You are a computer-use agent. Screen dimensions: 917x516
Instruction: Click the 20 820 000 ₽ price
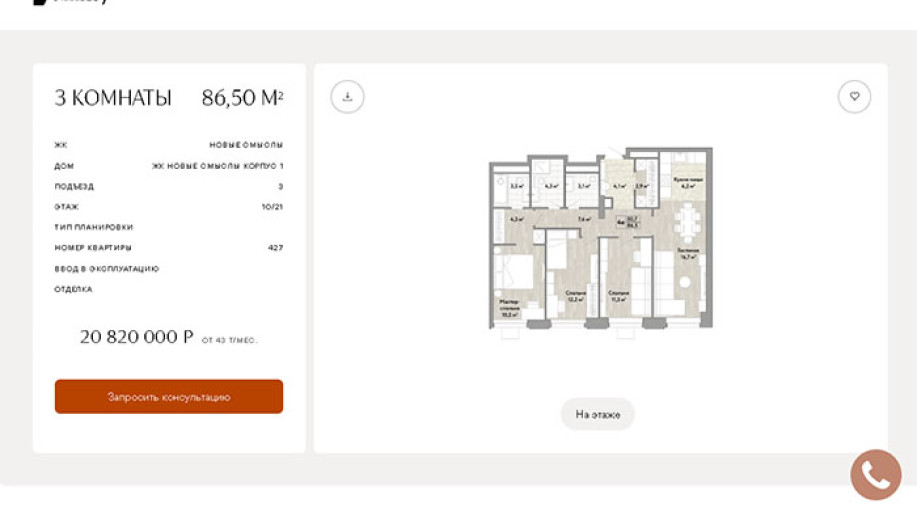[137, 337]
